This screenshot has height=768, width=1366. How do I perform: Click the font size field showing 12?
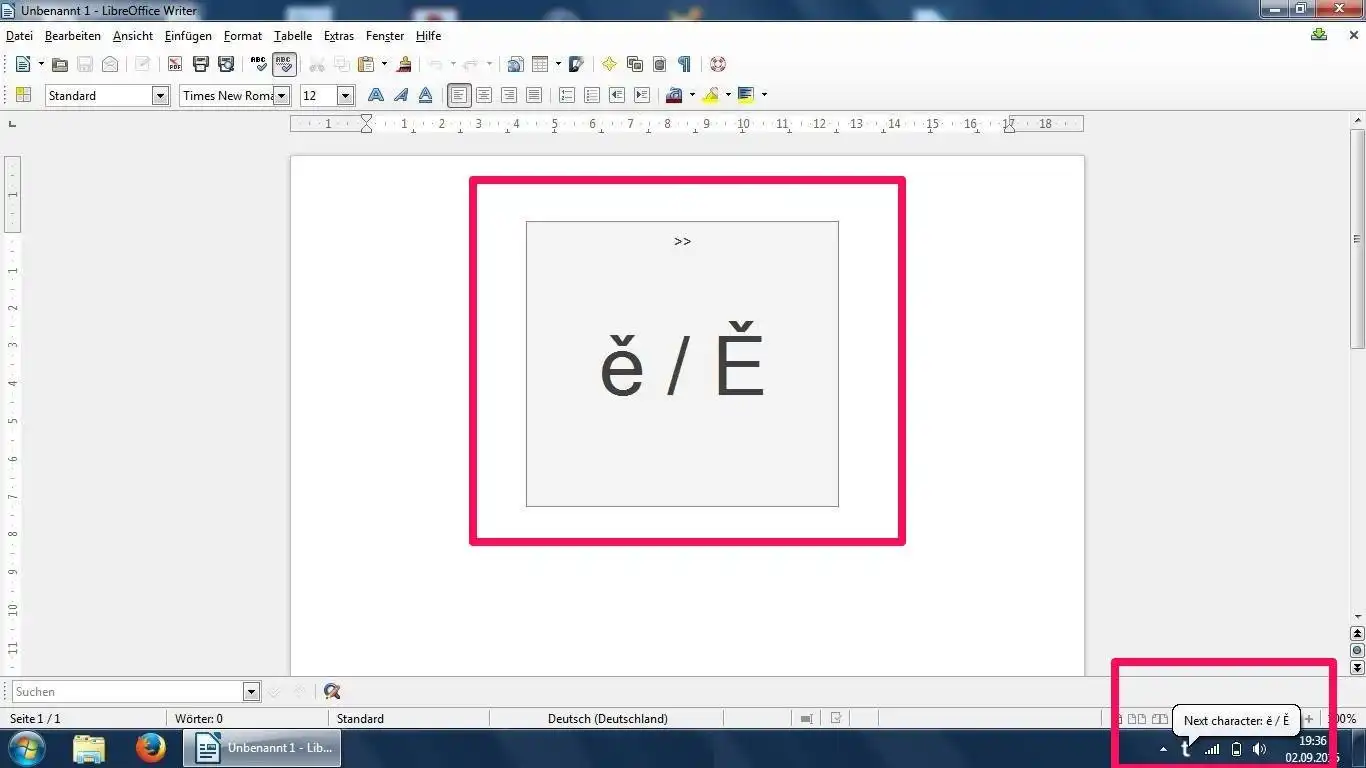[x=319, y=95]
